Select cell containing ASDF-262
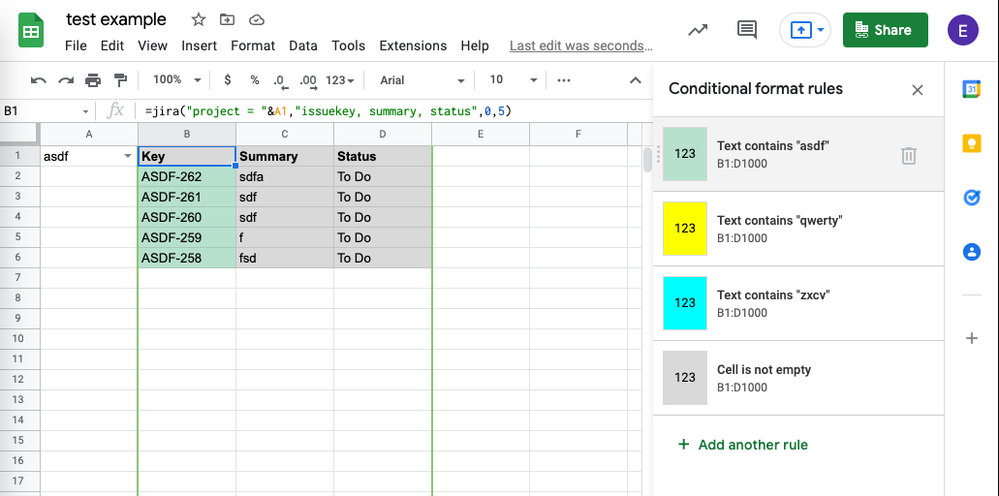Image resolution: width=999 pixels, height=496 pixels. [x=187, y=176]
